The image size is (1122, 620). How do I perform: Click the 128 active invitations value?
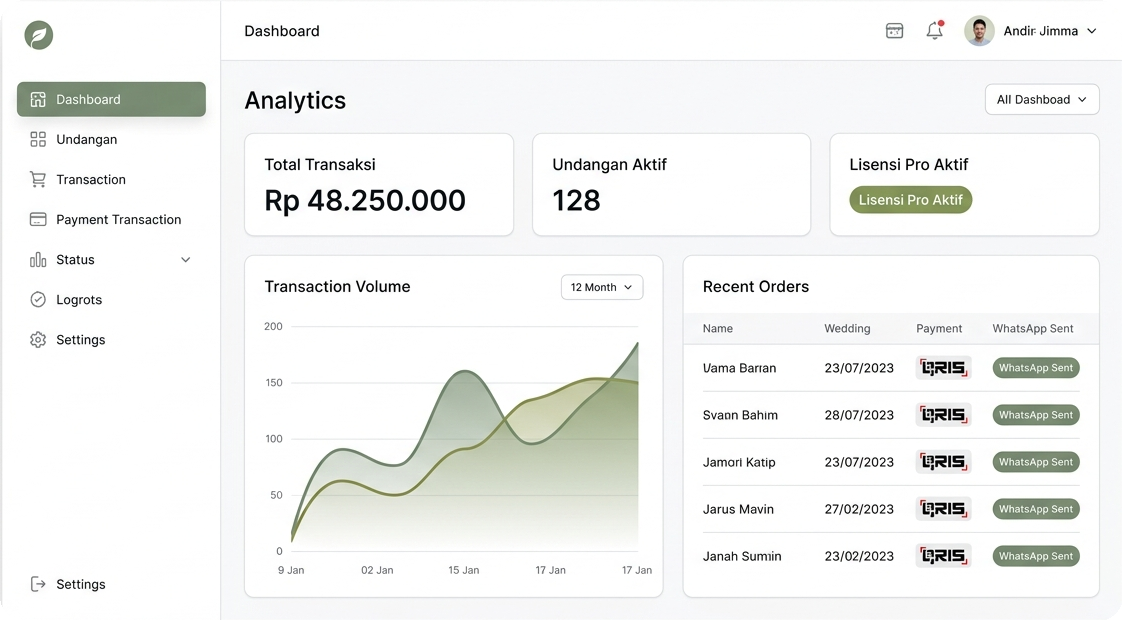576,200
